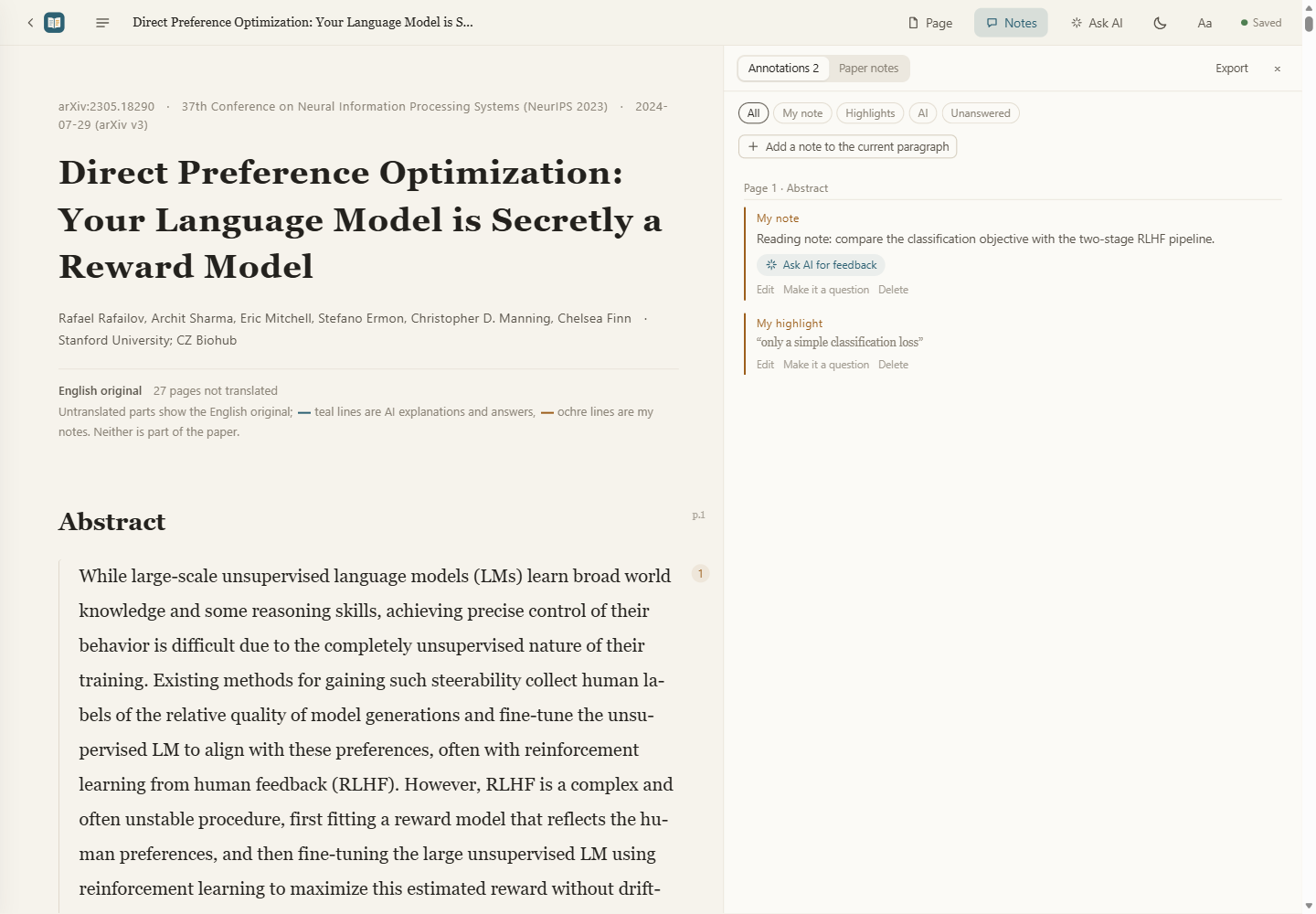
Task: Toggle dark mode moon icon
Action: tap(1160, 23)
